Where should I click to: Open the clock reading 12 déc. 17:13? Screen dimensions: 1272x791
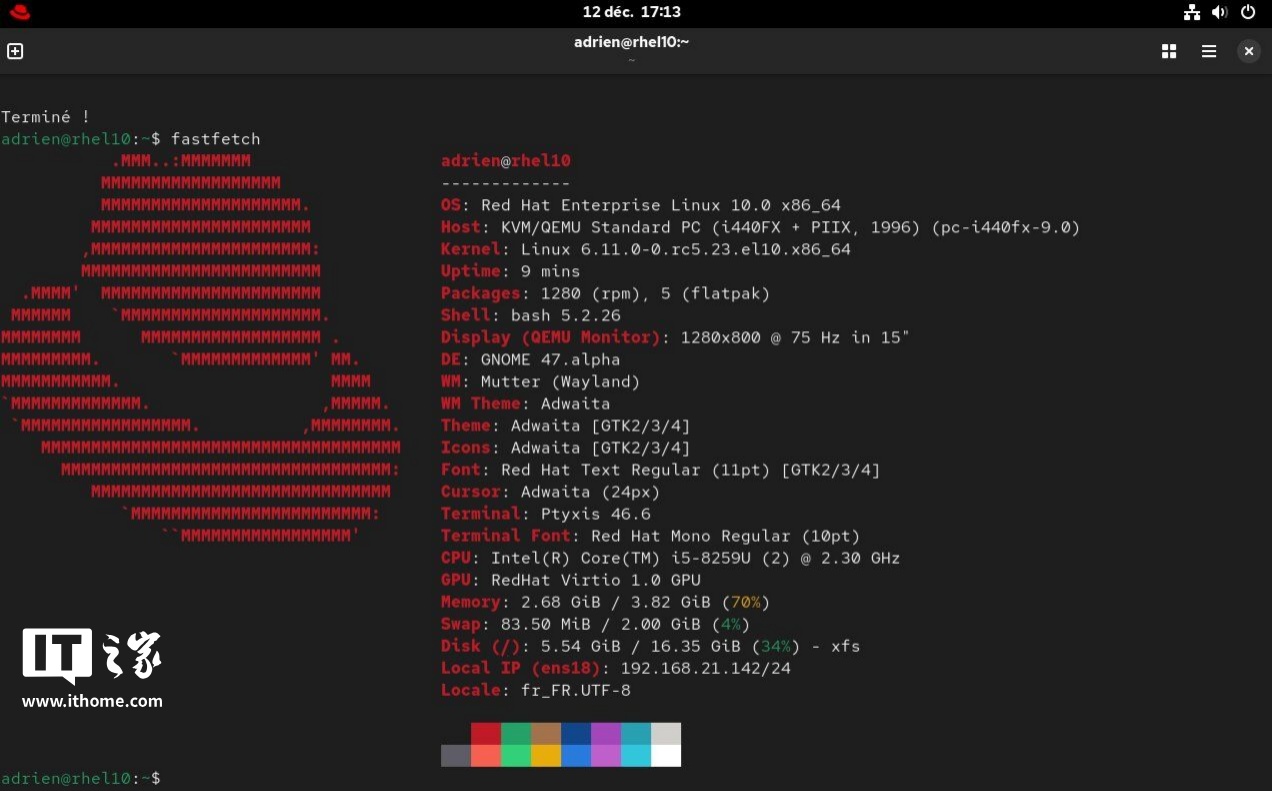(x=632, y=12)
